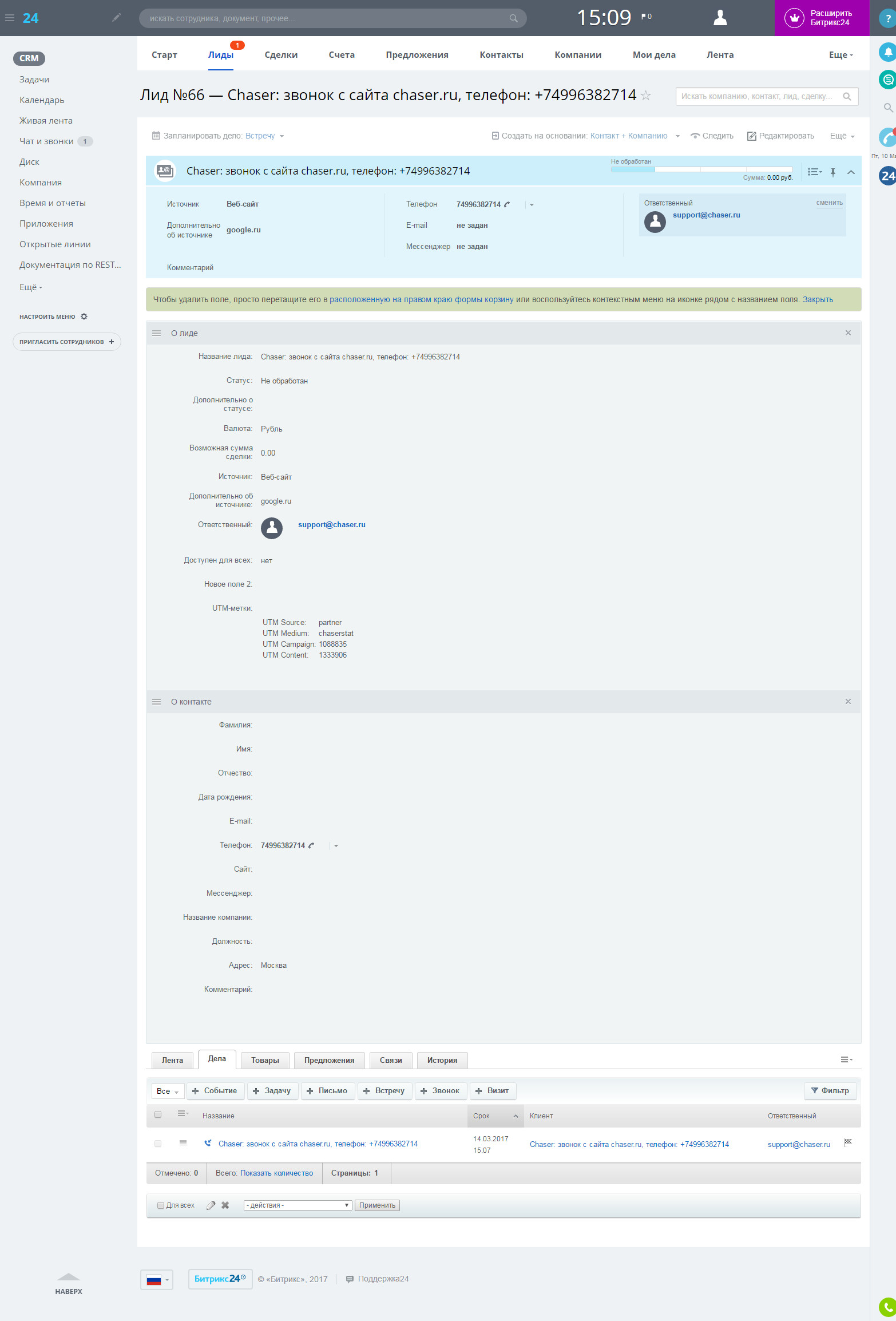Click Пригласить сотрудников button

[66, 342]
